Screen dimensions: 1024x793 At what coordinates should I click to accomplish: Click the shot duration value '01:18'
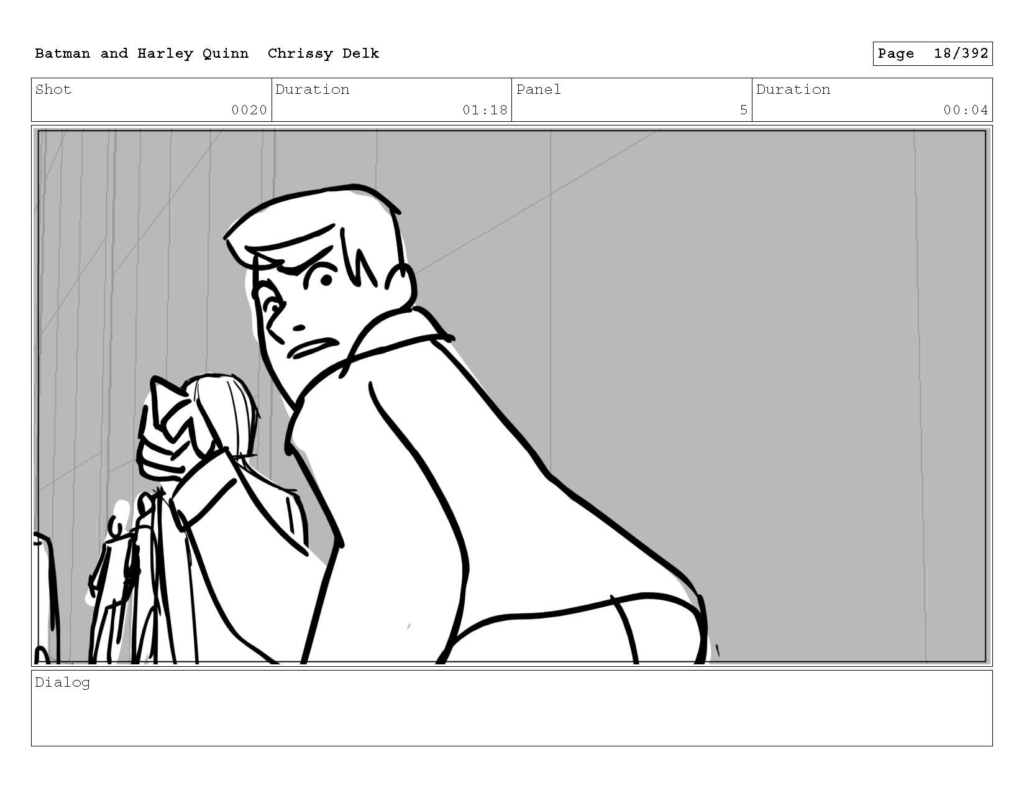[x=485, y=110]
